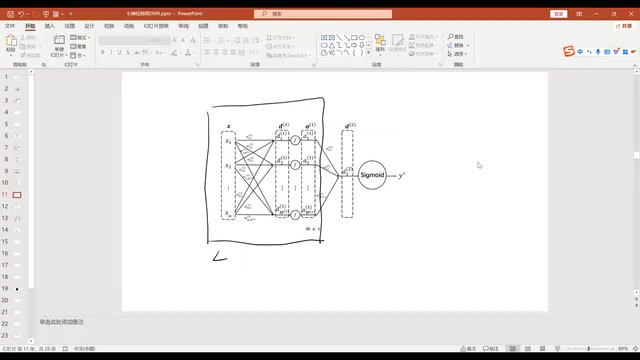Click in the title bar search box

pyautogui.click(x=323, y=14)
